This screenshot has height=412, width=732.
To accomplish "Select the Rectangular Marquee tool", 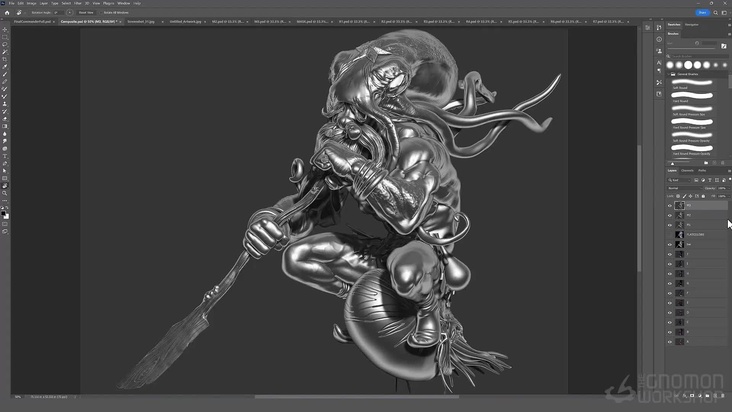I will 5,37.
